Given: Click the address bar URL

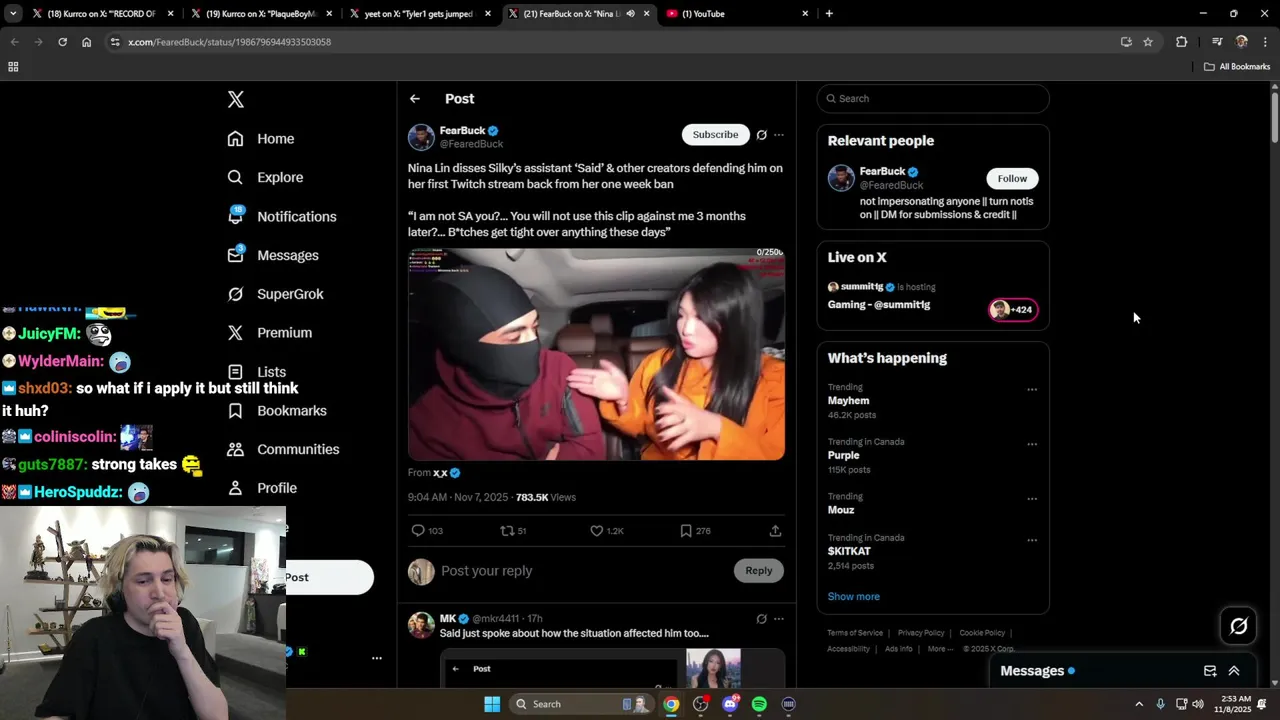Looking at the screenshot, I should coord(230,42).
